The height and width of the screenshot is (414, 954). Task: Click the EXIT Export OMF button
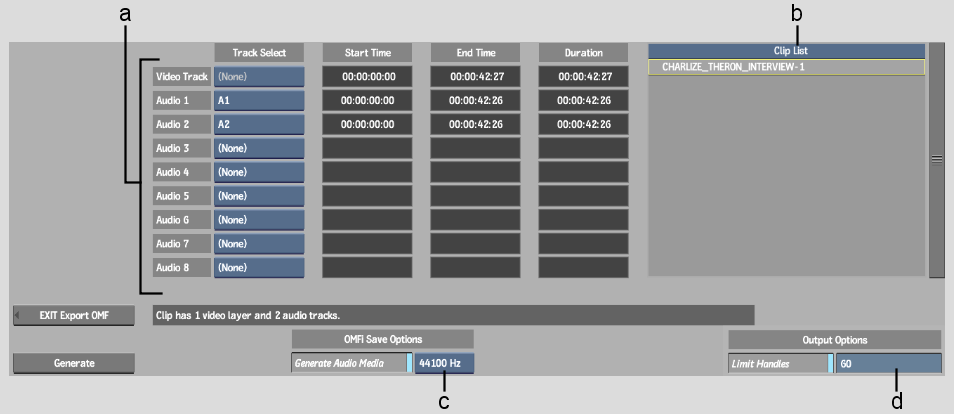coord(74,315)
